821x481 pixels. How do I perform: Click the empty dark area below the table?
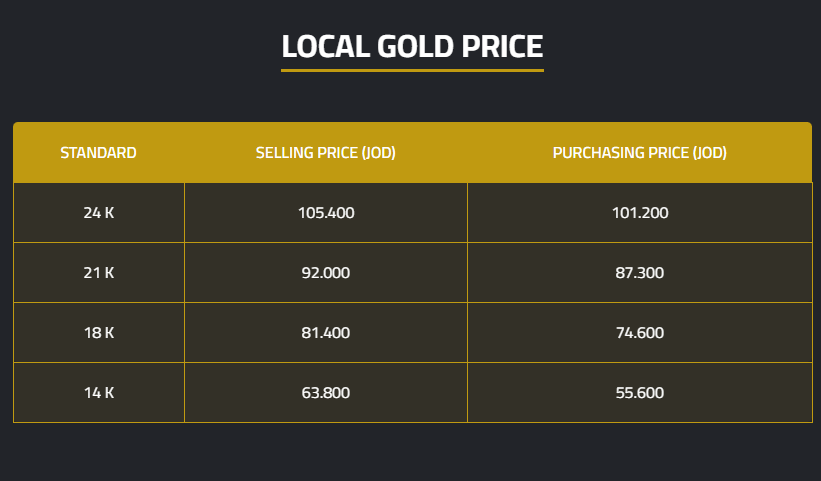point(410,452)
